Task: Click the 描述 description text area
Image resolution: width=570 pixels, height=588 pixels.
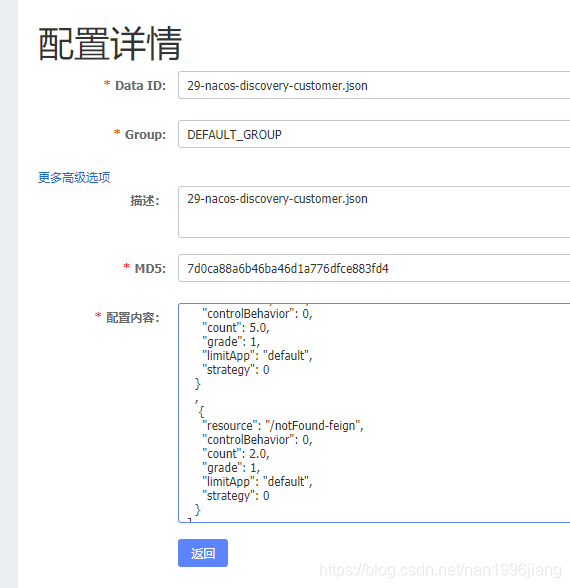Action: point(374,212)
